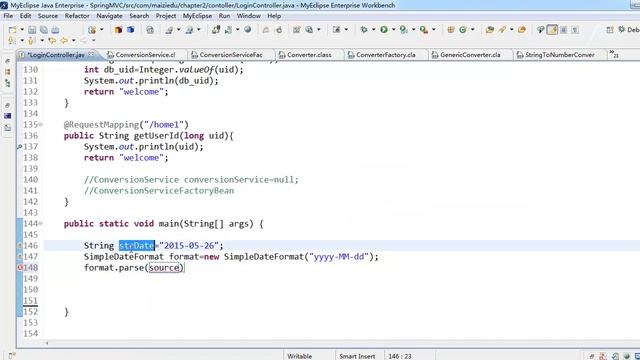Open the Run button dropdown arrow
The image size is (640, 360).
click(x=393, y=29)
